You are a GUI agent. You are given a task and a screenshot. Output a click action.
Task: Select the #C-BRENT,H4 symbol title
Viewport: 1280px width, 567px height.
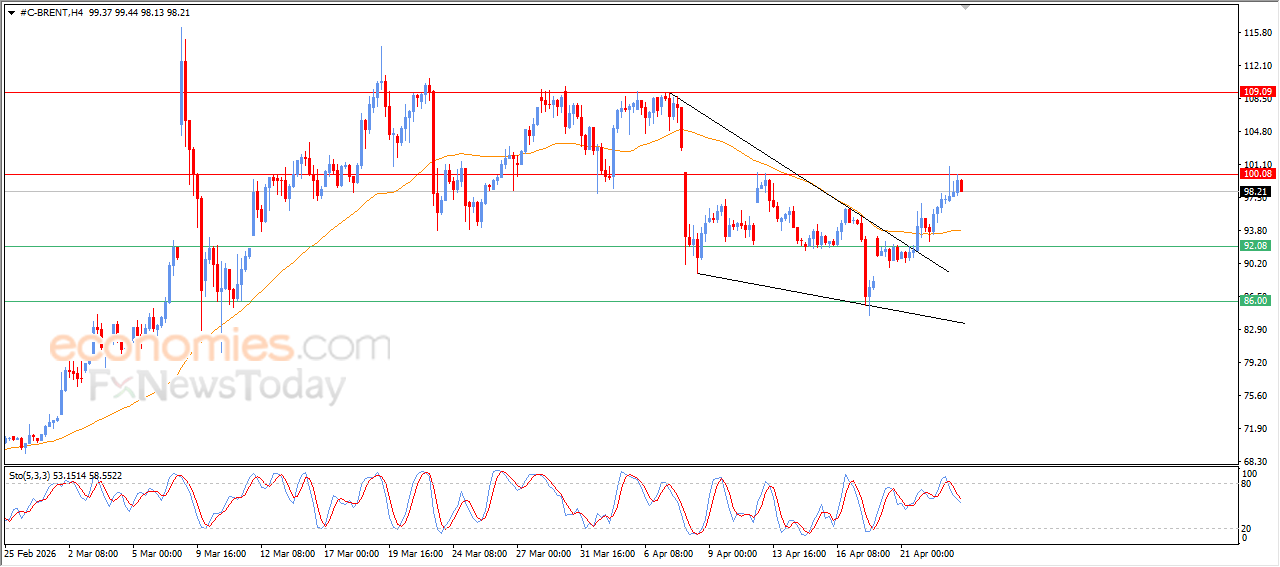51,12
